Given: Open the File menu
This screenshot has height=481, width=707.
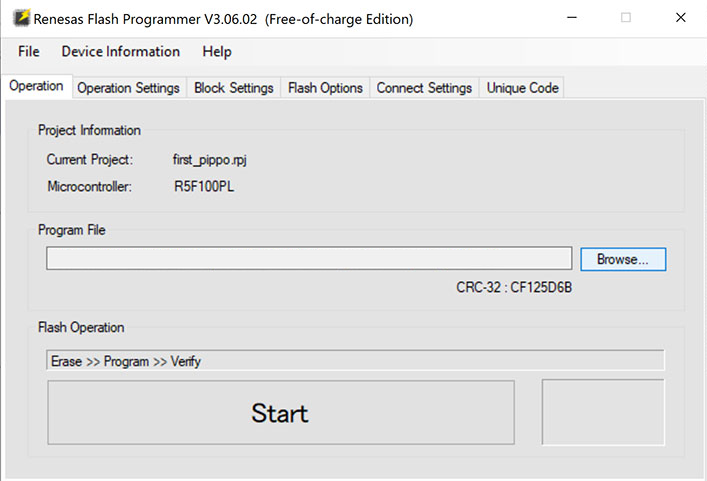Looking at the screenshot, I should (29, 51).
